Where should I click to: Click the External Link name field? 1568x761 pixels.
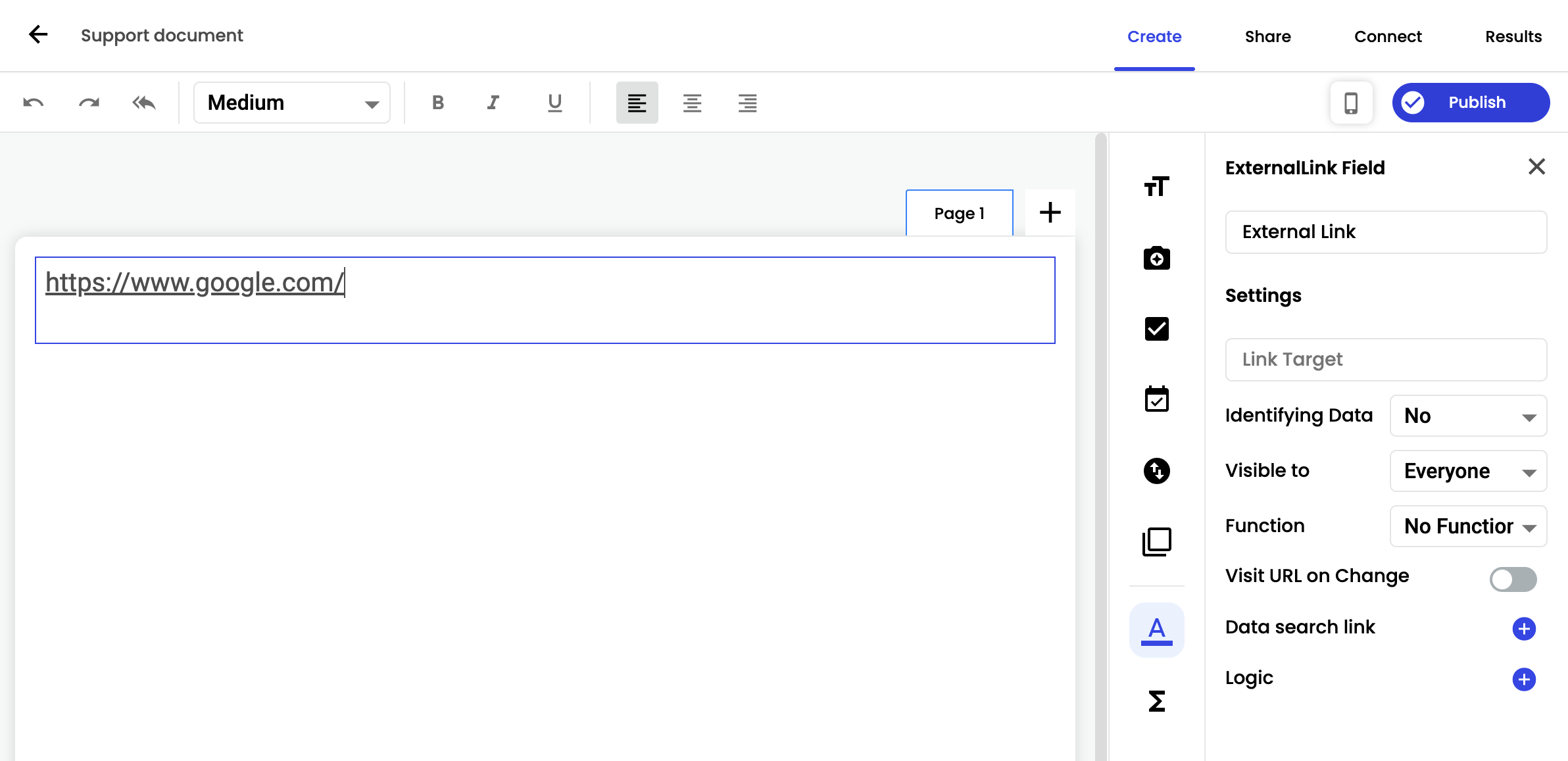[1386, 232]
